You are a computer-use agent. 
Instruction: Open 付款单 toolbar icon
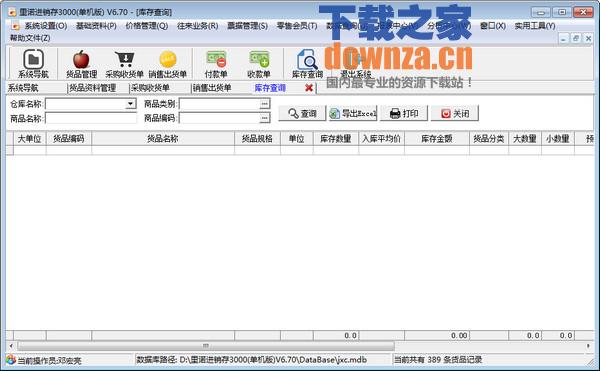click(x=216, y=63)
